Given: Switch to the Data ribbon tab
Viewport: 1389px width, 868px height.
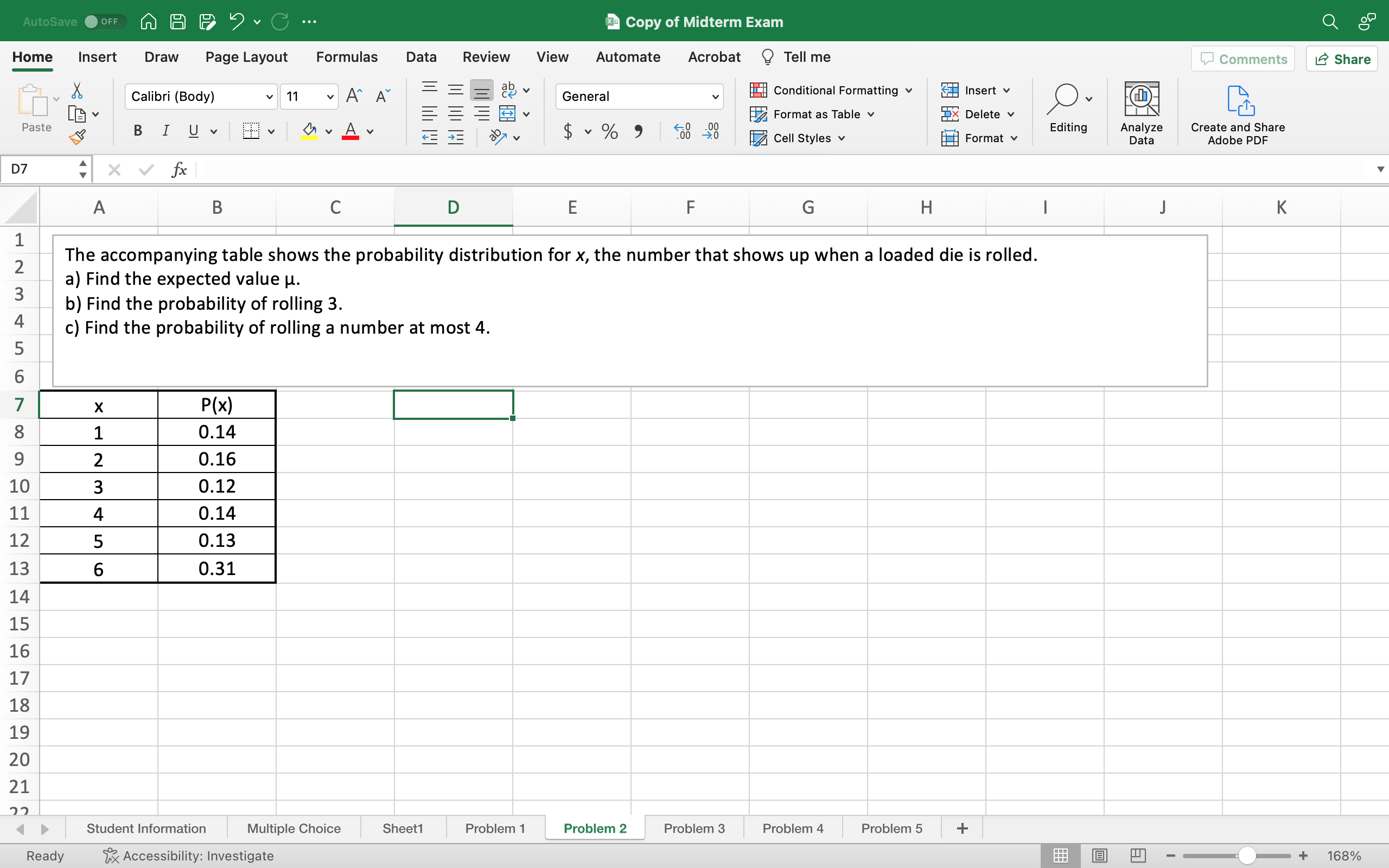Looking at the screenshot, I should click(x=420, y=57).
